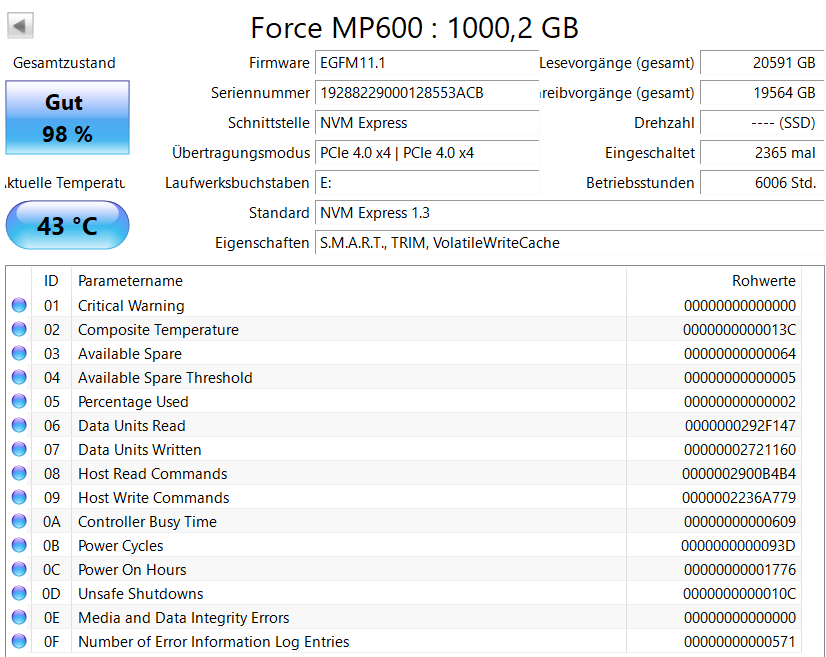Click the total reads value 20591 GB
This screenshot has height=657, width=826.
click(x=762, y=63)
